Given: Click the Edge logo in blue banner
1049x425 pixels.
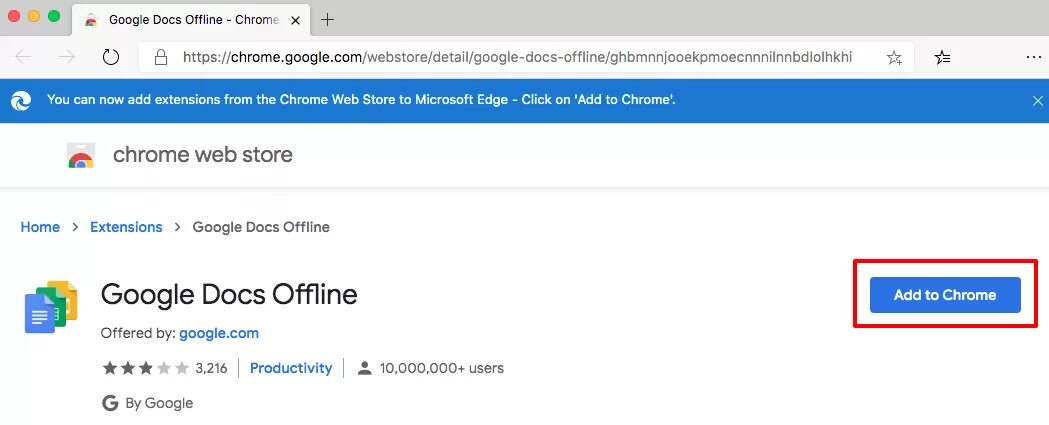Looking at the screenshot, I should point(21,100).
